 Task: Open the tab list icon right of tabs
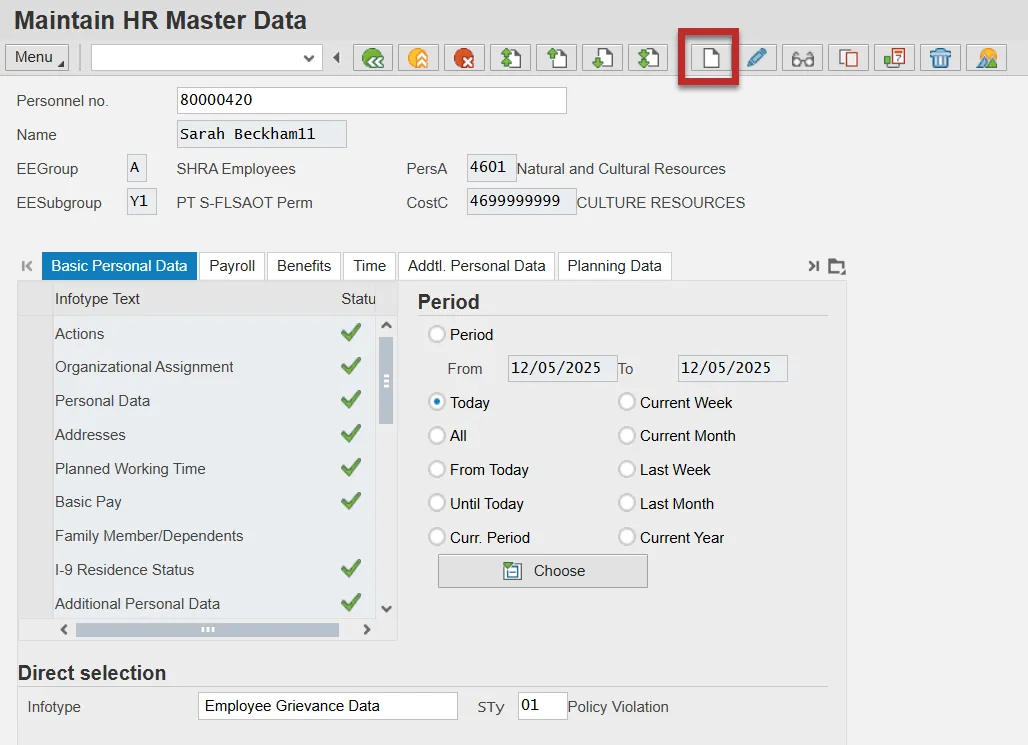[837, 266]
